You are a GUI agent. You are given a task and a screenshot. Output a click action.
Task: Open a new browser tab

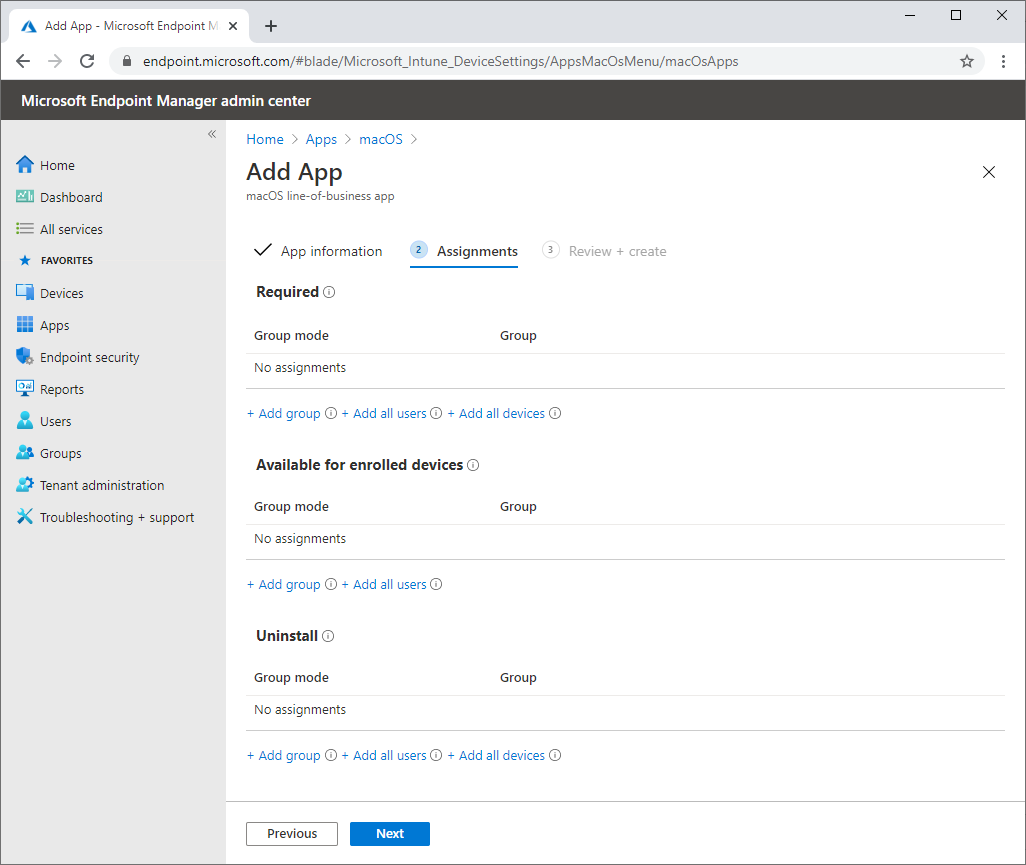[271, 26]
